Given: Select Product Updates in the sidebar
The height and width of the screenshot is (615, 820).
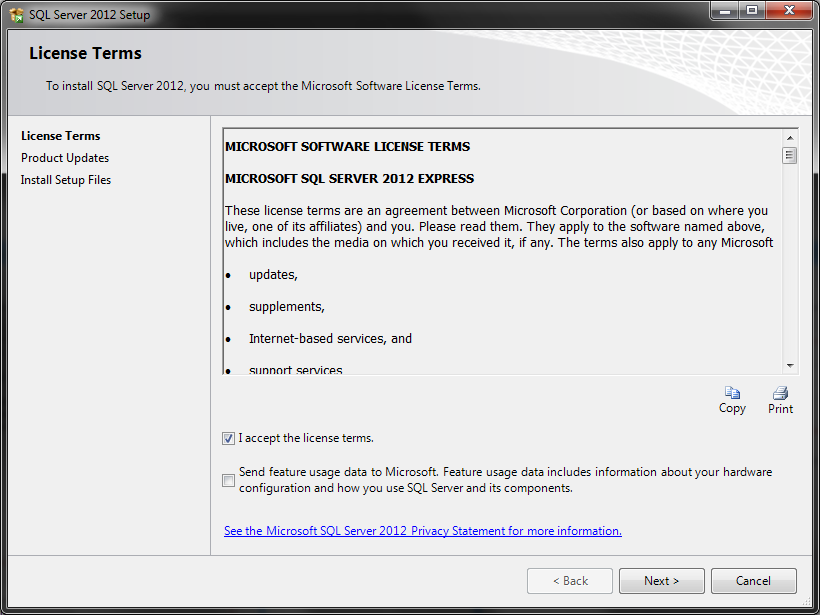Looking at the screenshot, I should click(65, 157).
